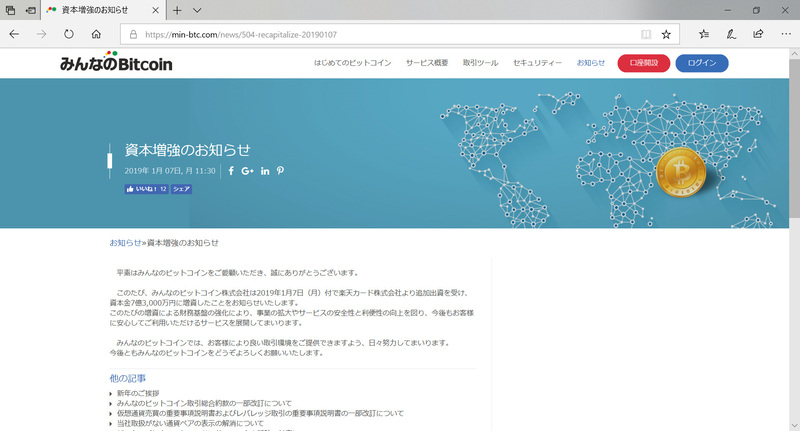The height and width of the screenshot is (431, 800).
Task: Minimize the browser window
Action: point(728,10)
